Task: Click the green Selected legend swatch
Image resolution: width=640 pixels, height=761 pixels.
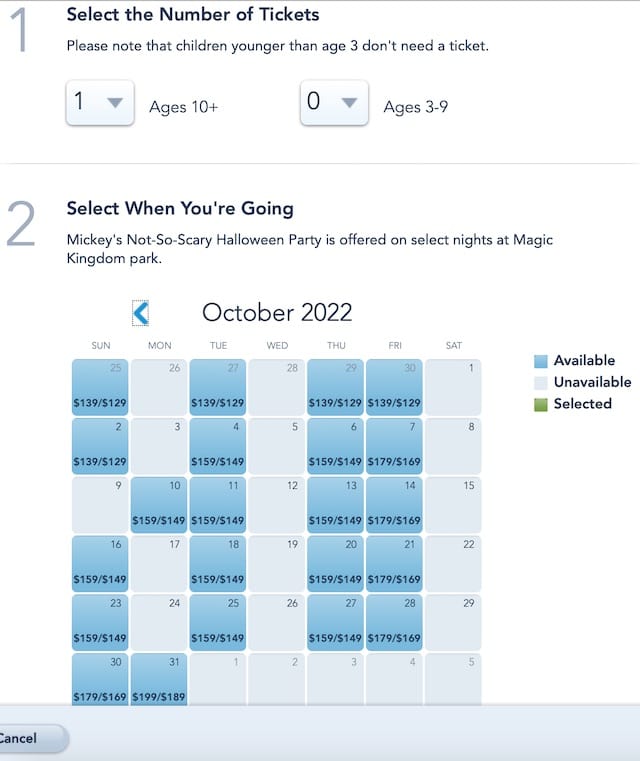Action: (541, 404)
